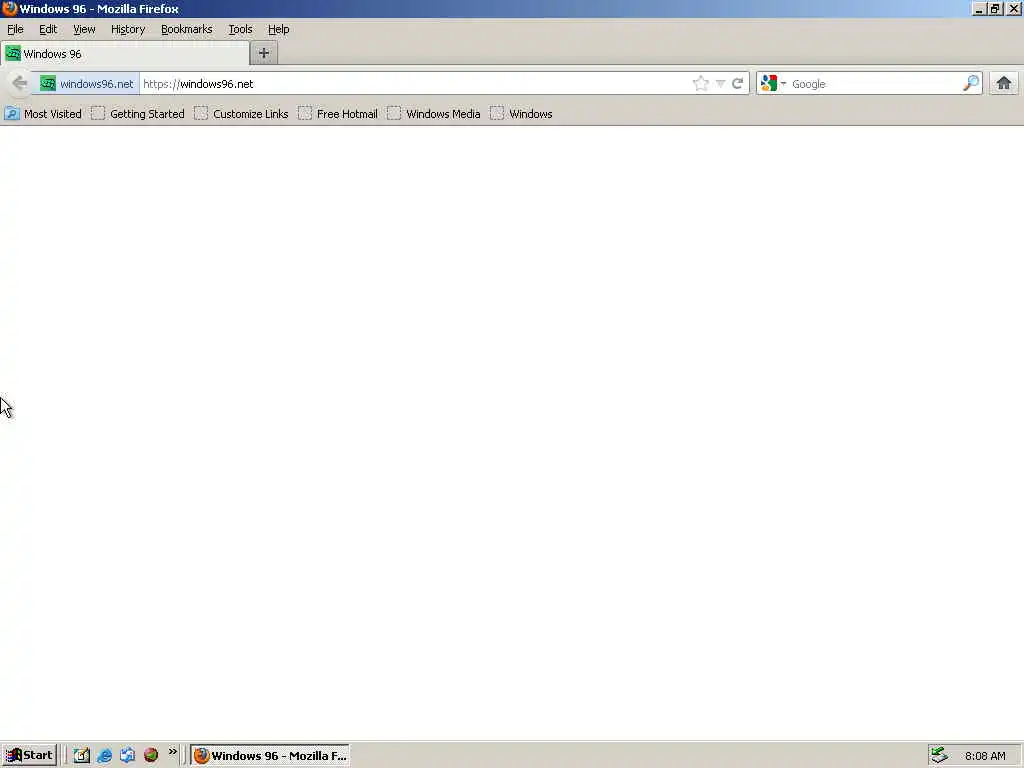
Task: Open the File menu
Action: pyautogui.click(x=15, y=29)
